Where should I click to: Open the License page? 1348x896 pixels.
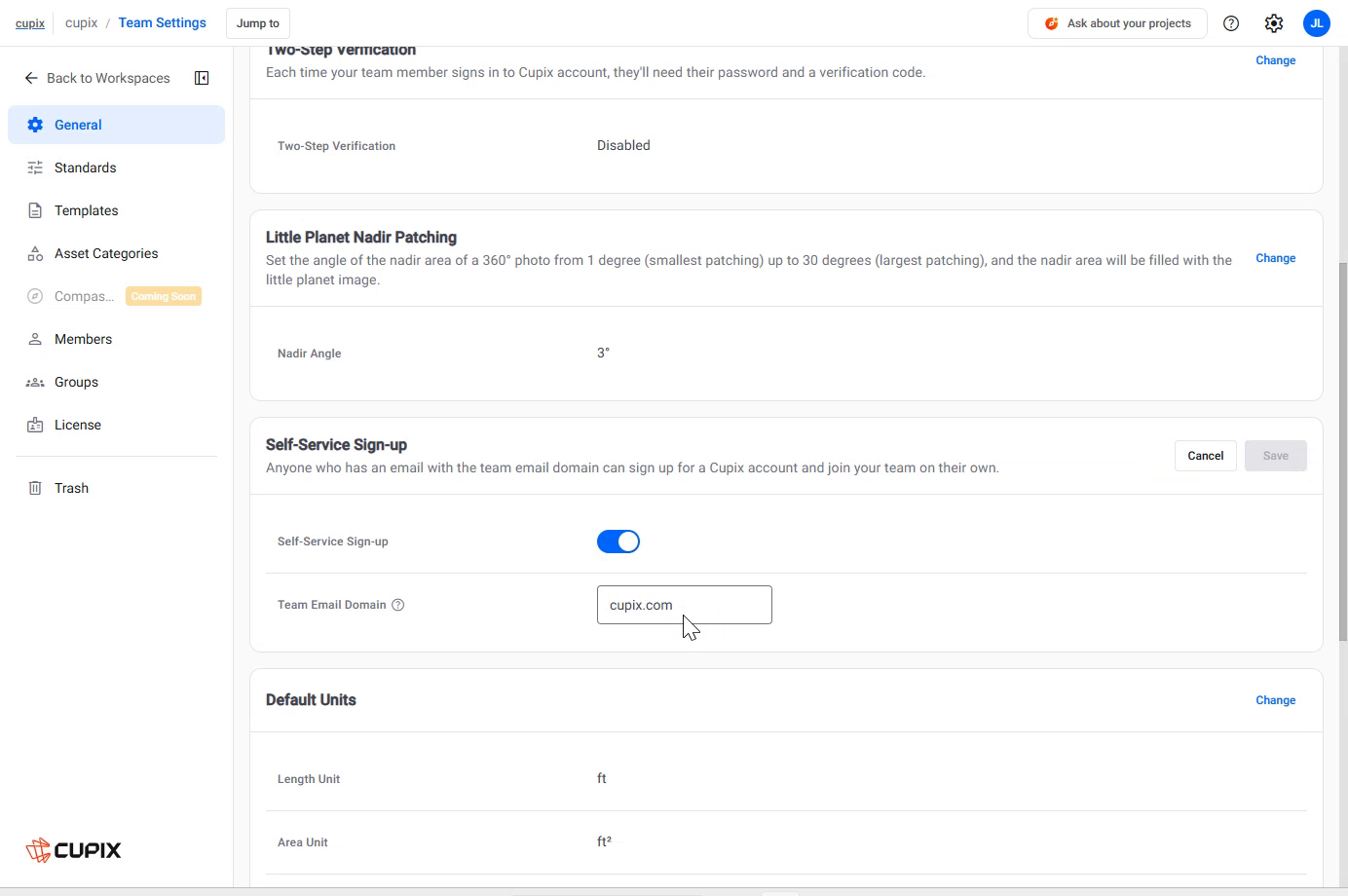(116, 425)
